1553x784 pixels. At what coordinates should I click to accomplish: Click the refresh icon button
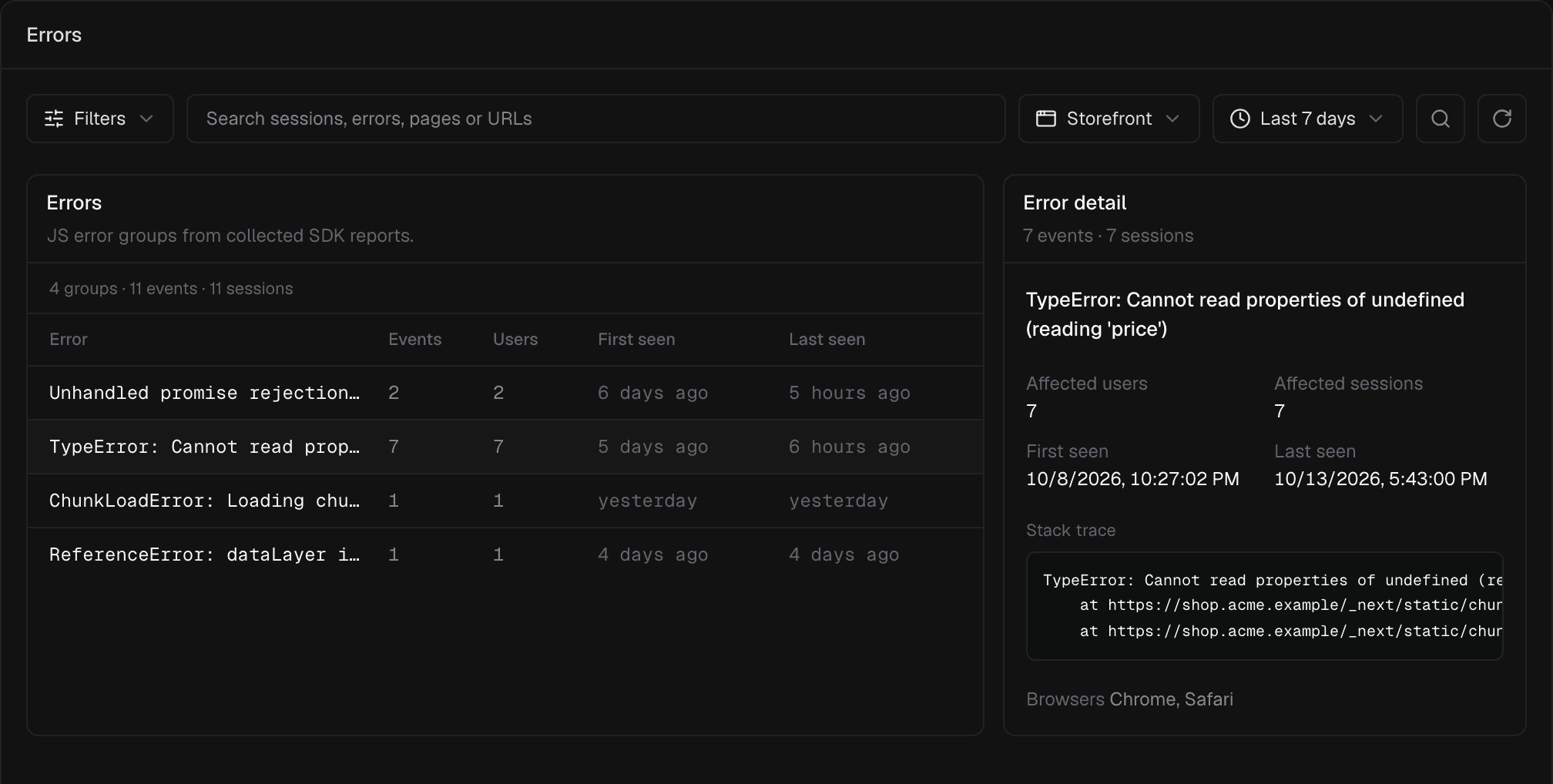click(1501, 119)
